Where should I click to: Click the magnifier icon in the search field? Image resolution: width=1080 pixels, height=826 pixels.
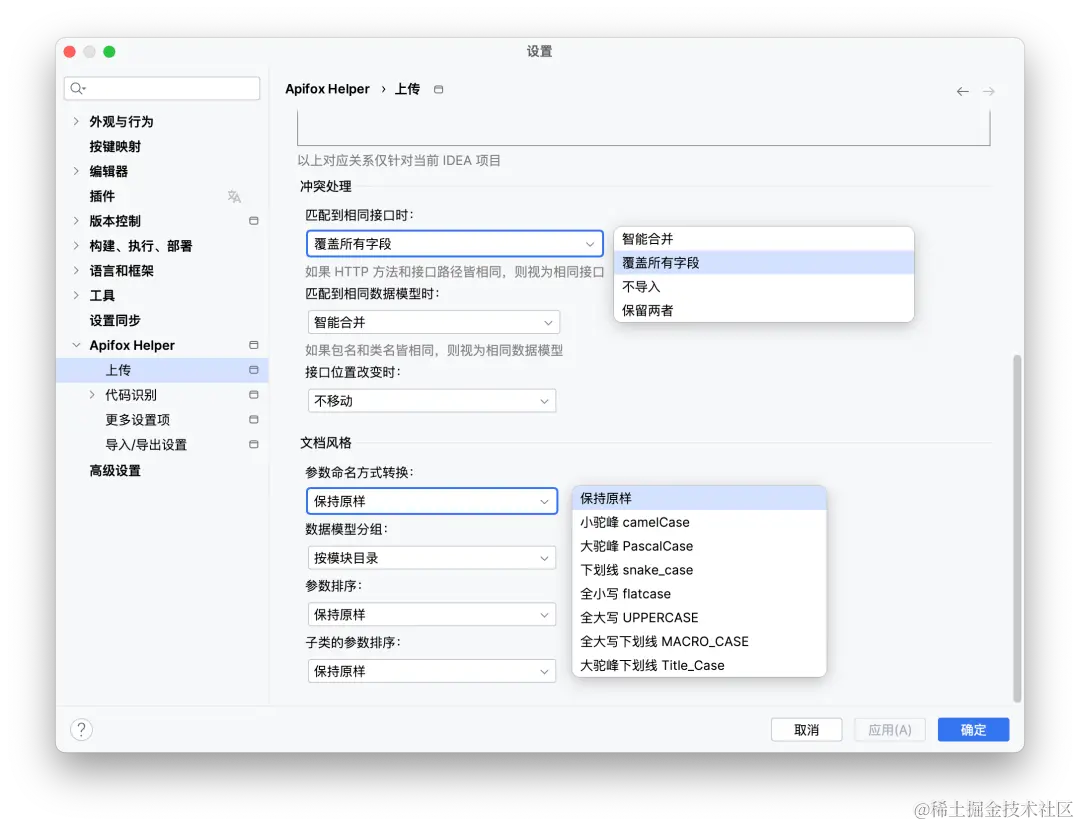[77, 88]
